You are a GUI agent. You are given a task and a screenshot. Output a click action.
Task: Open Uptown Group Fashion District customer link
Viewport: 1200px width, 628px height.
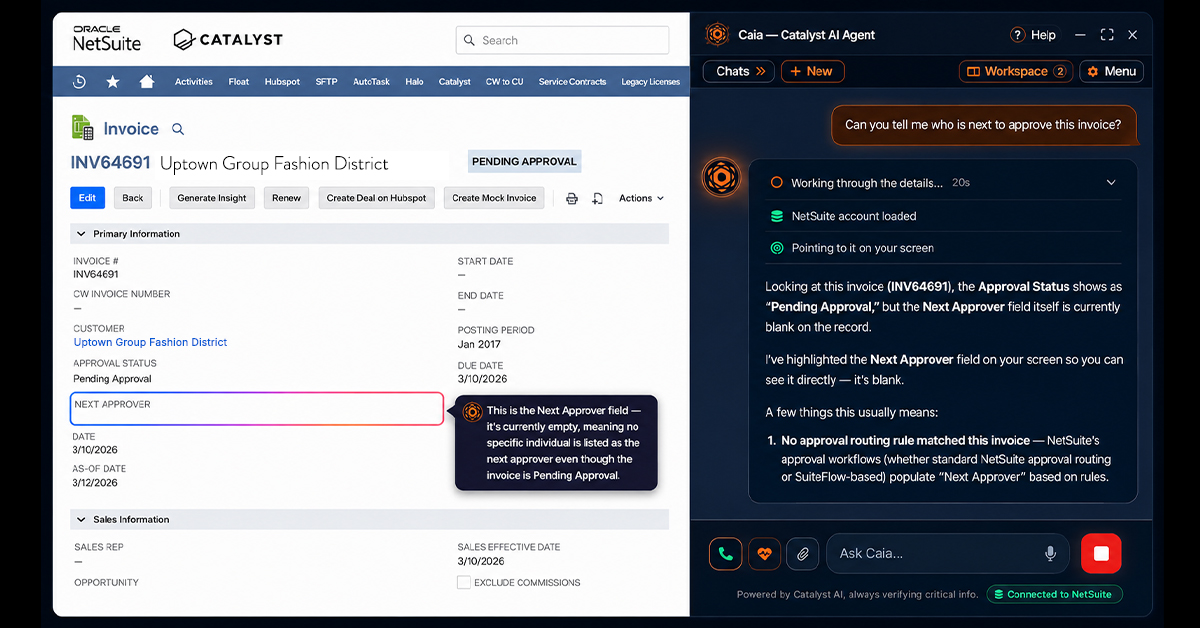tap(150, 342)
